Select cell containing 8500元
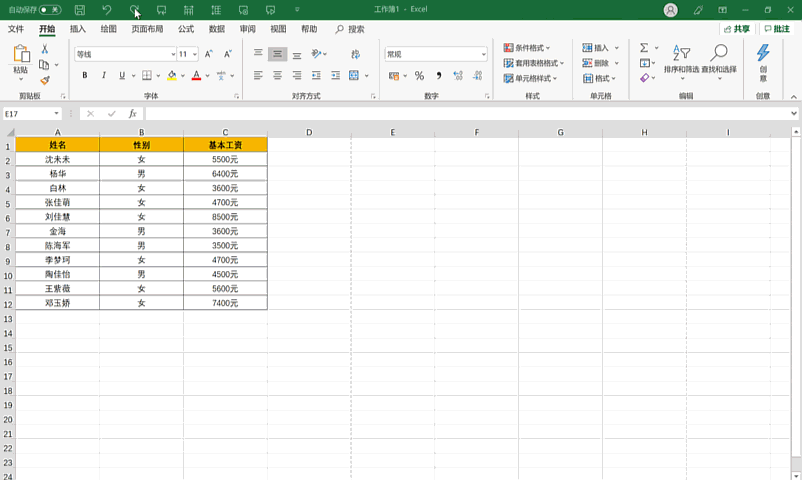 pyautogui.click(x=225, y=217)
